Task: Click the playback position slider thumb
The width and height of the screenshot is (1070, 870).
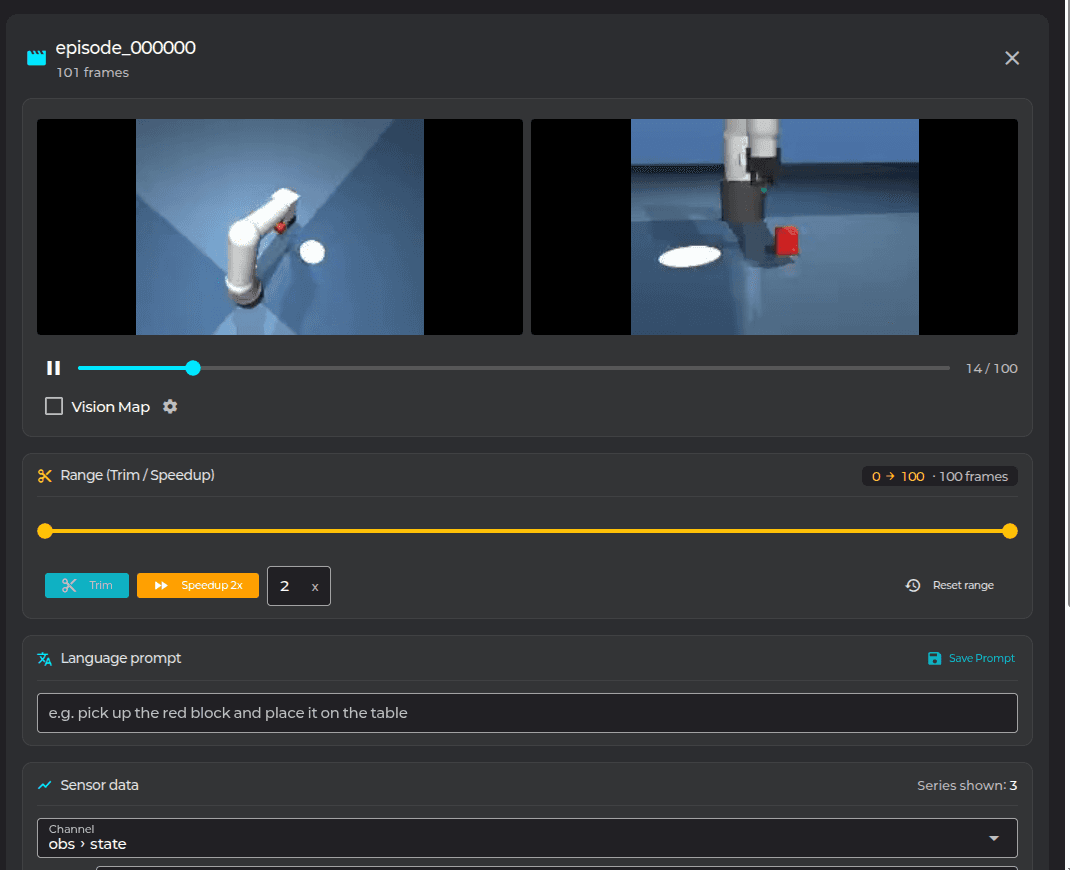Action: pyautogui.click(x=193, y=368)
